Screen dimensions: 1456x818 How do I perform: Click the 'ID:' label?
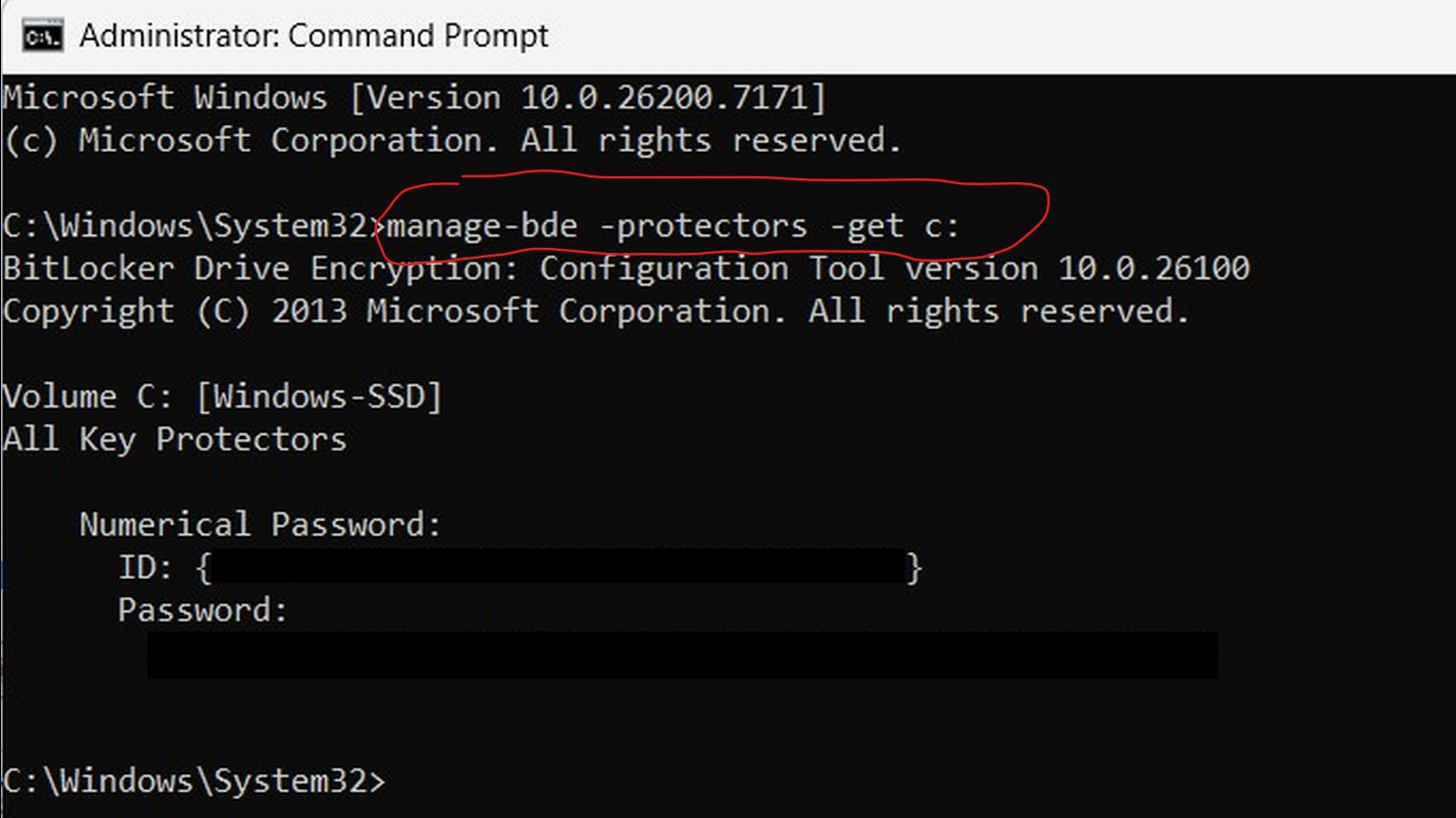(x=146, y=567)
